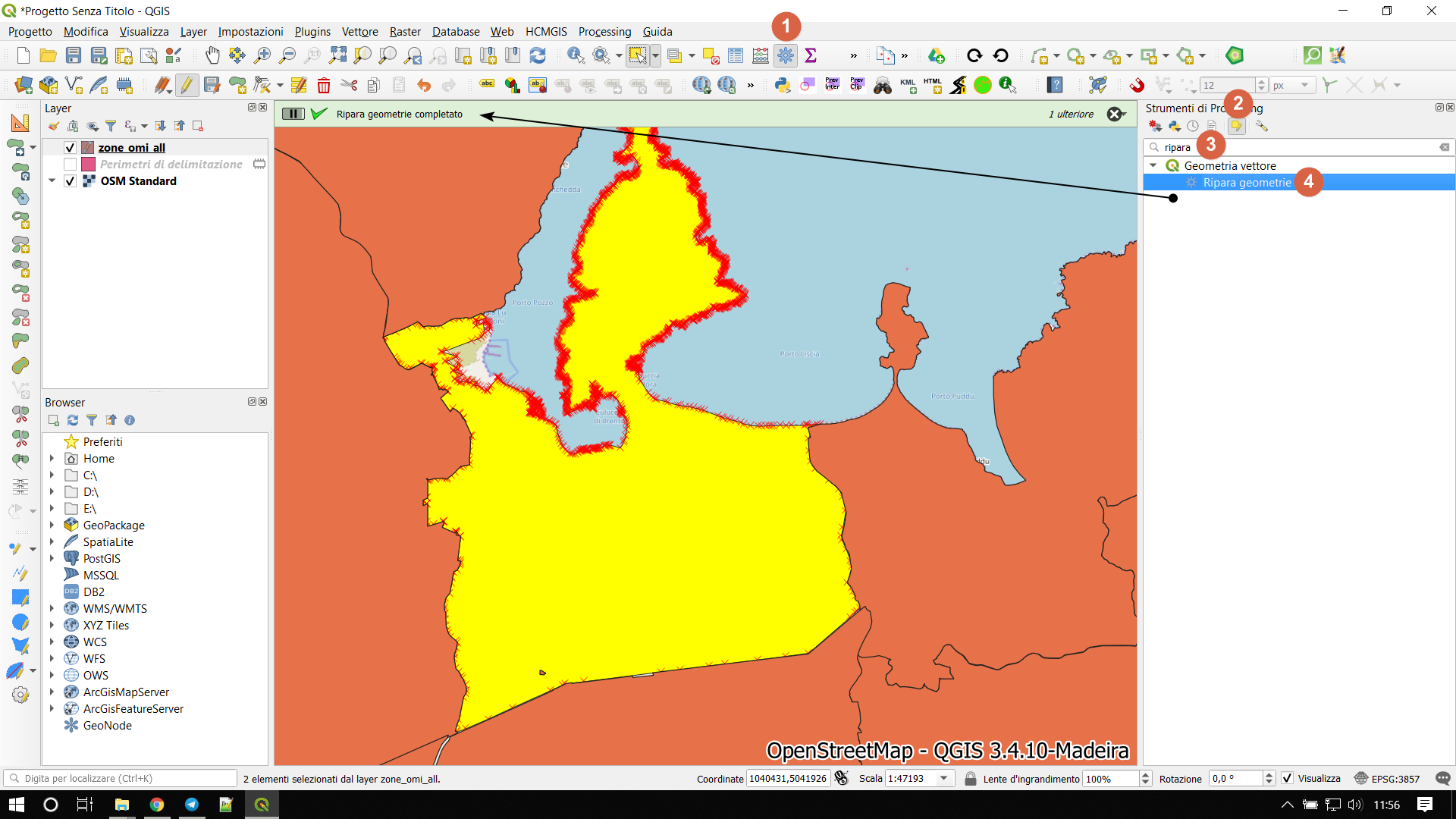
Task: Click the pink Perimetri layer color swatch
Action: pyautogui.click(x=88, y=165)
